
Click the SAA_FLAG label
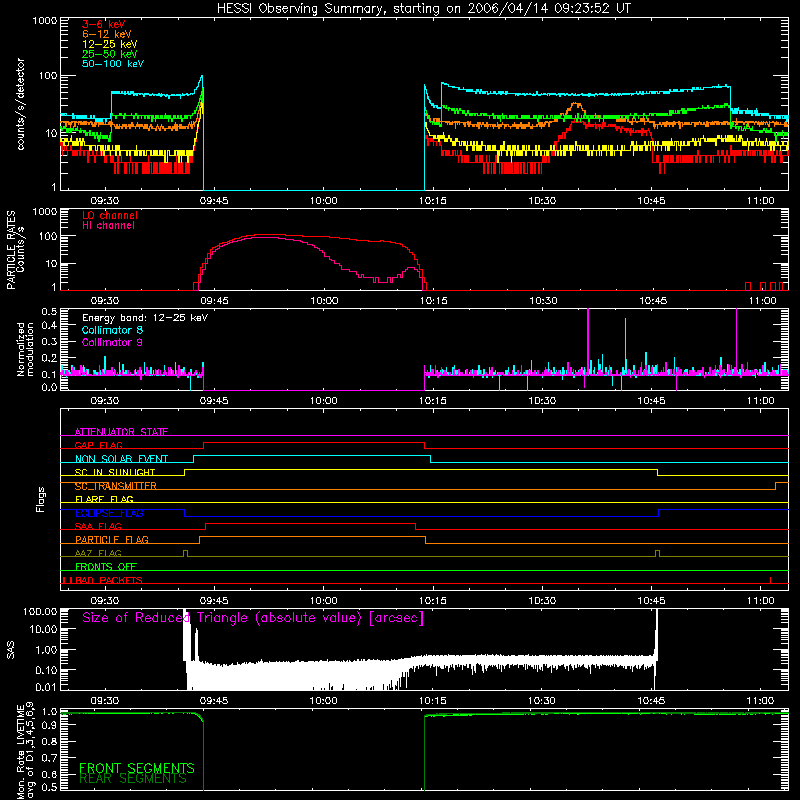pos(98,526)
